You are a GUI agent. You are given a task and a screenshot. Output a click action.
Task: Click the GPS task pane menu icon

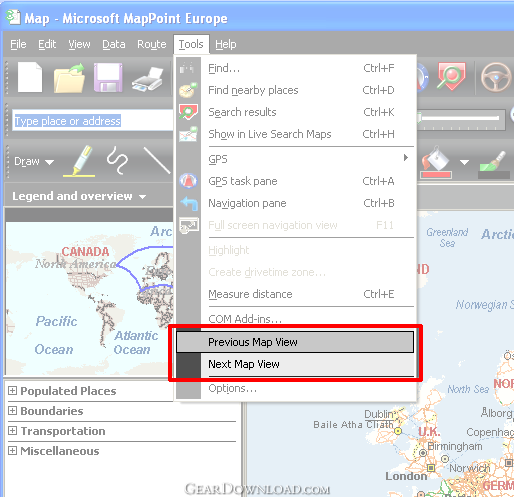click(x=188, y=181)
